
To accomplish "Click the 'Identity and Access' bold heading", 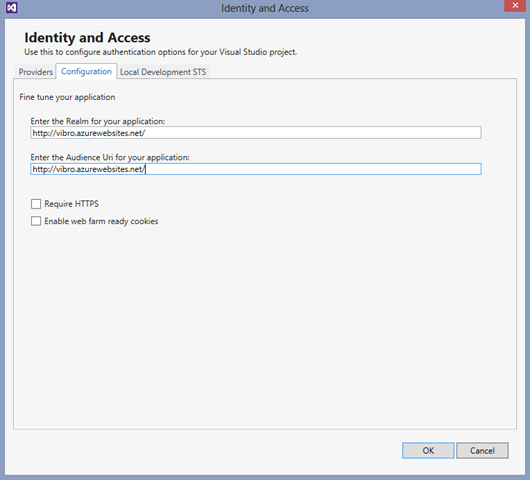I will click(x=87, y=38).
